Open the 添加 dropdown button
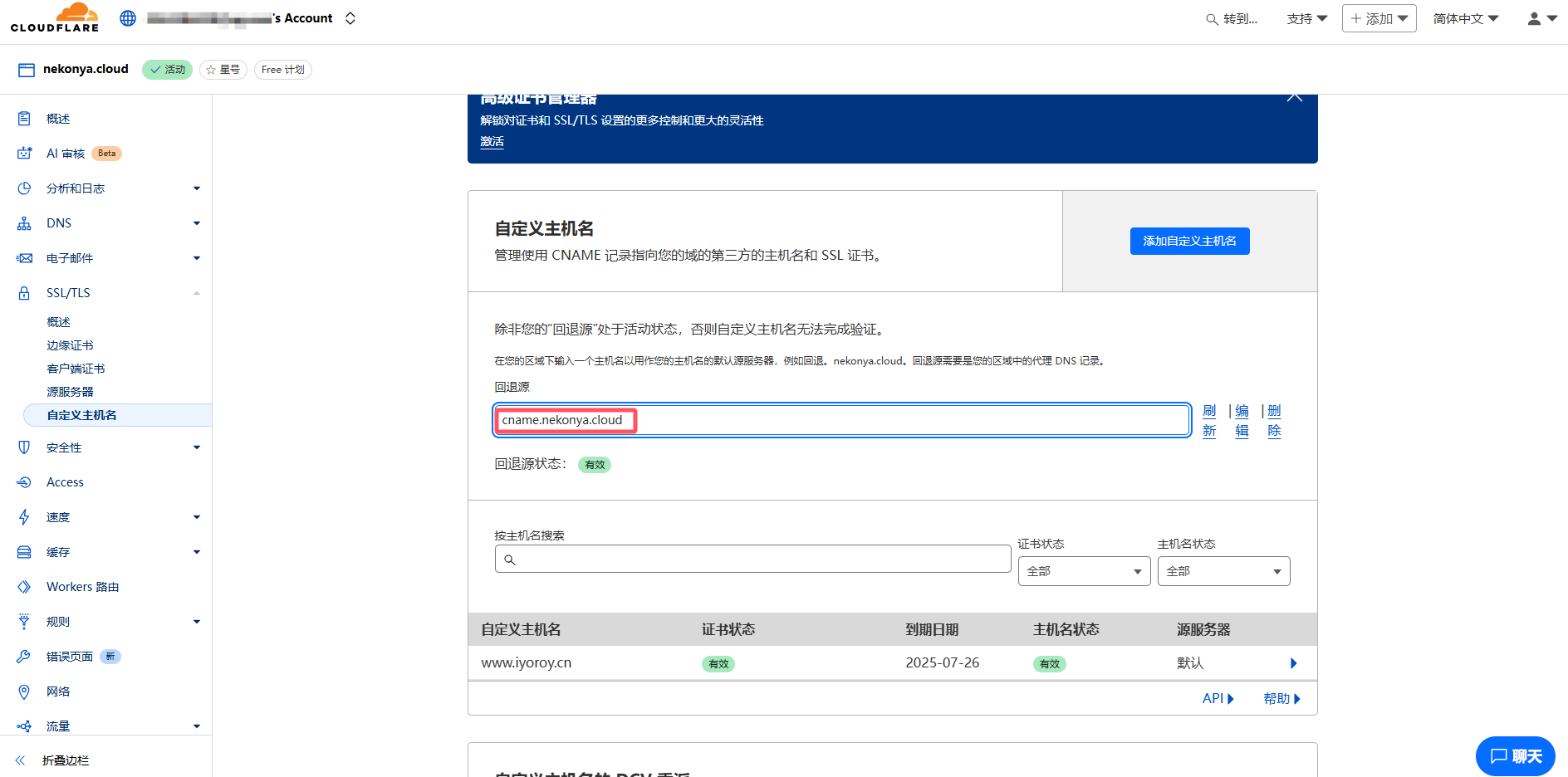Image resolution: width=1568 pixels, height=777 pixels. [x=1379, y=18]
